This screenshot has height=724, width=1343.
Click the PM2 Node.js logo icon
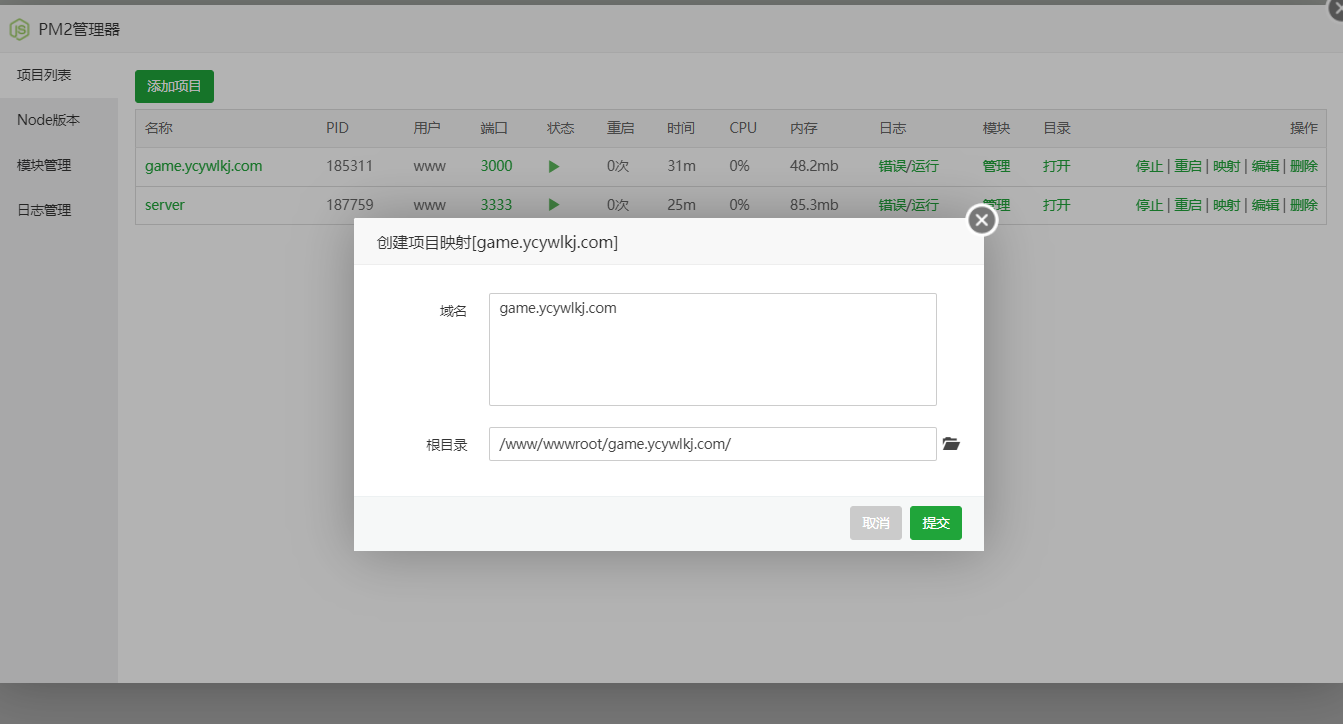[x=19, y=30]
